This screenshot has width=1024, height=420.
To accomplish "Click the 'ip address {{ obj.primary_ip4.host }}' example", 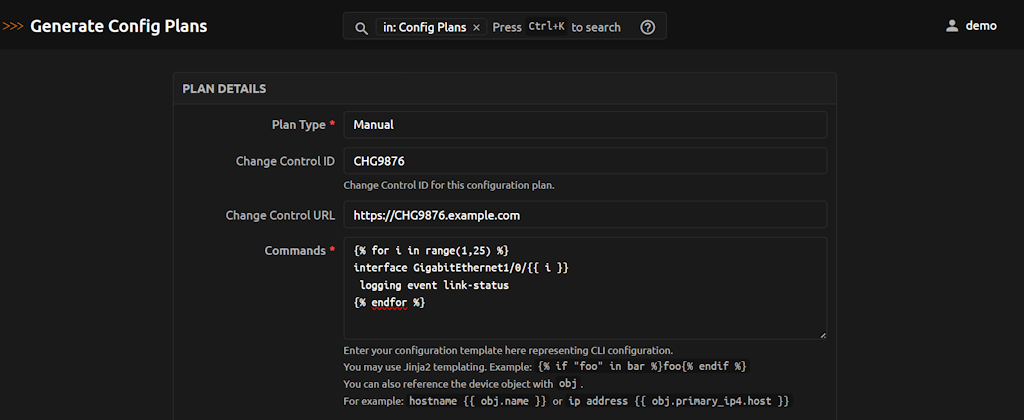I will pyautogui.click(x=679, y=401).
